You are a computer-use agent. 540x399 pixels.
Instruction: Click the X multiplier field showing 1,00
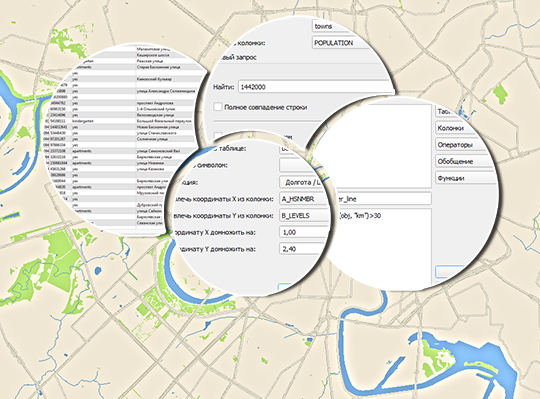(x=303, y=232)
